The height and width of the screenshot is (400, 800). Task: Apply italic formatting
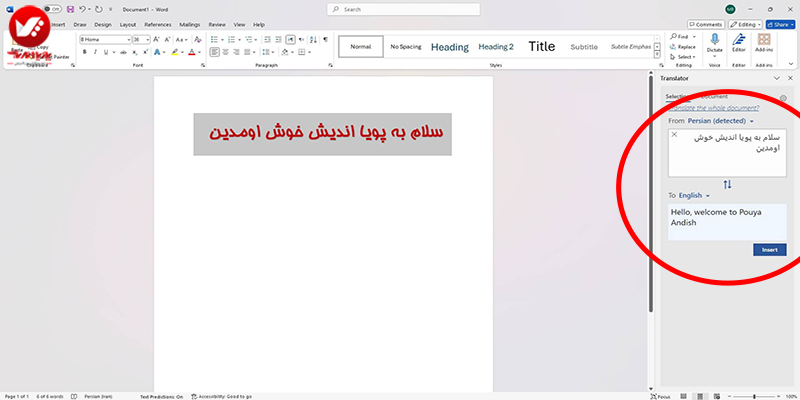point(95,52)
